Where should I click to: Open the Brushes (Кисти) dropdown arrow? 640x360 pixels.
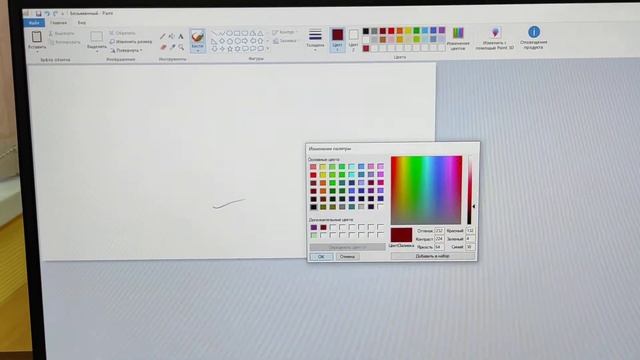pos(198,51)
